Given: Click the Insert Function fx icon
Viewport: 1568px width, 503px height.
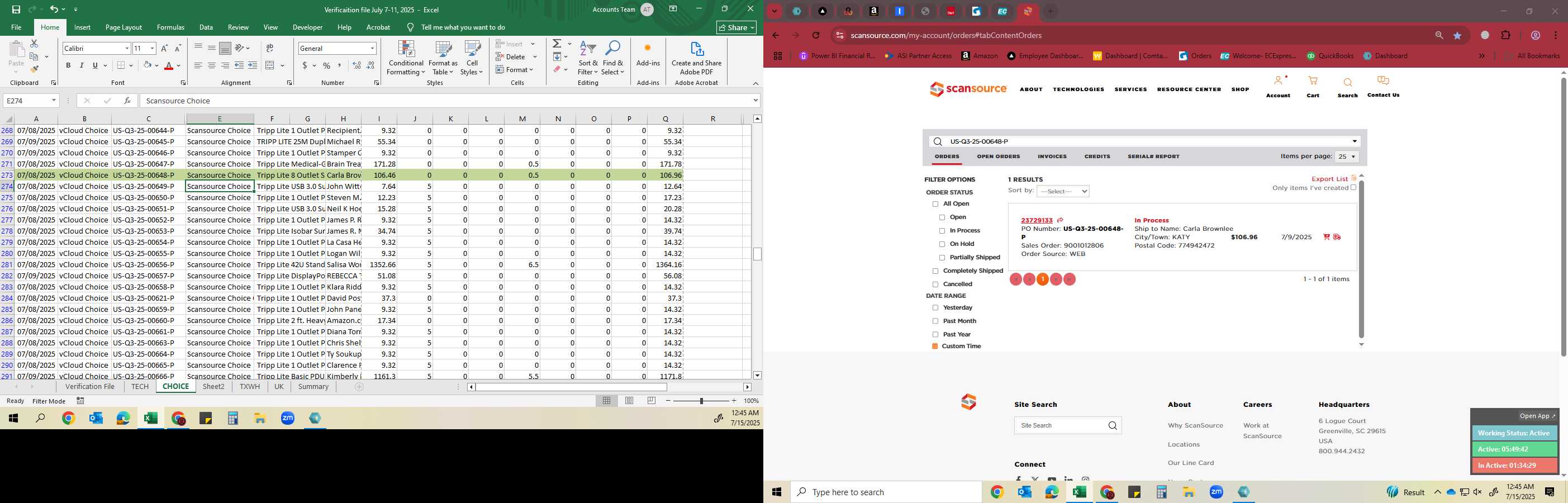Looking at the screenshot, I should coord(127,101).
